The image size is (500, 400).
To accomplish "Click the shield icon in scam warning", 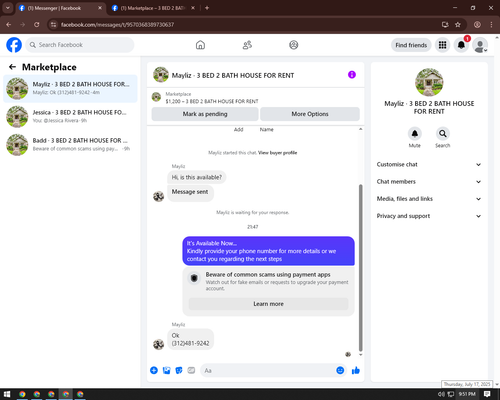I will tap(194, 278).
